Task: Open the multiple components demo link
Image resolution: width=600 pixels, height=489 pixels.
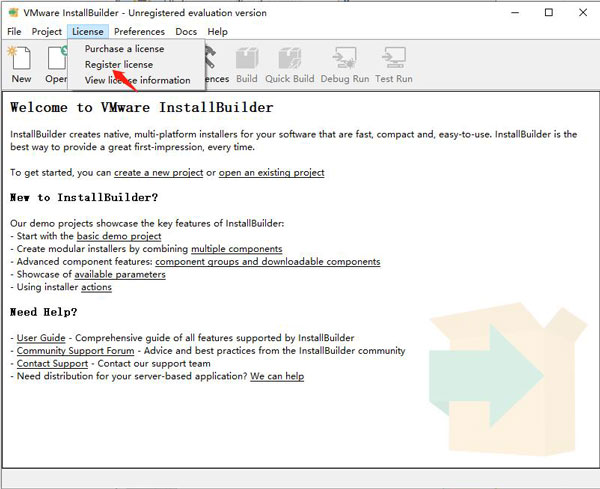Action: [236, 249]
